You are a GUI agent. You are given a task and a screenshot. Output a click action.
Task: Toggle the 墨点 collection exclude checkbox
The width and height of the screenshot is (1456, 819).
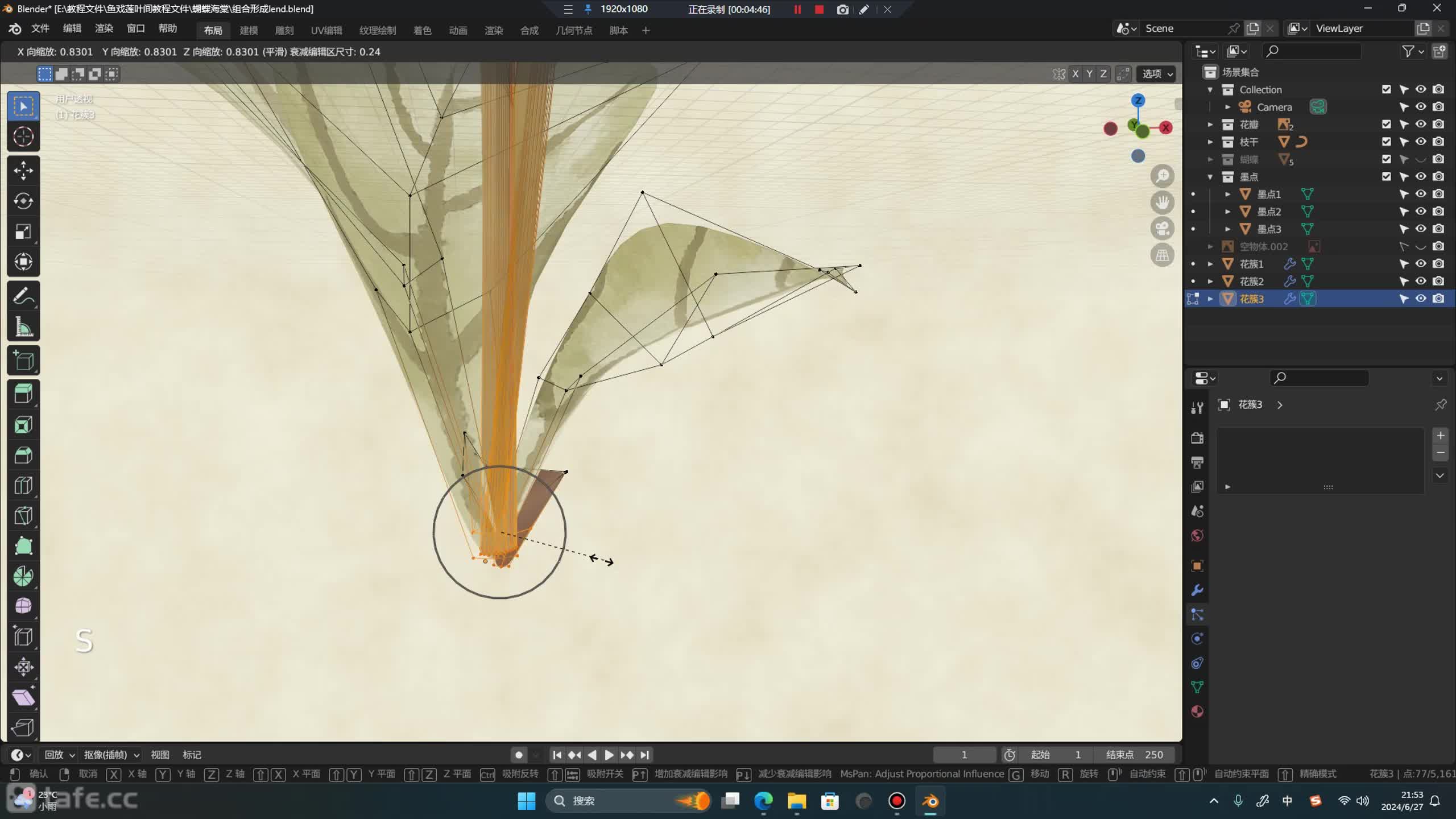[1387, 176]
